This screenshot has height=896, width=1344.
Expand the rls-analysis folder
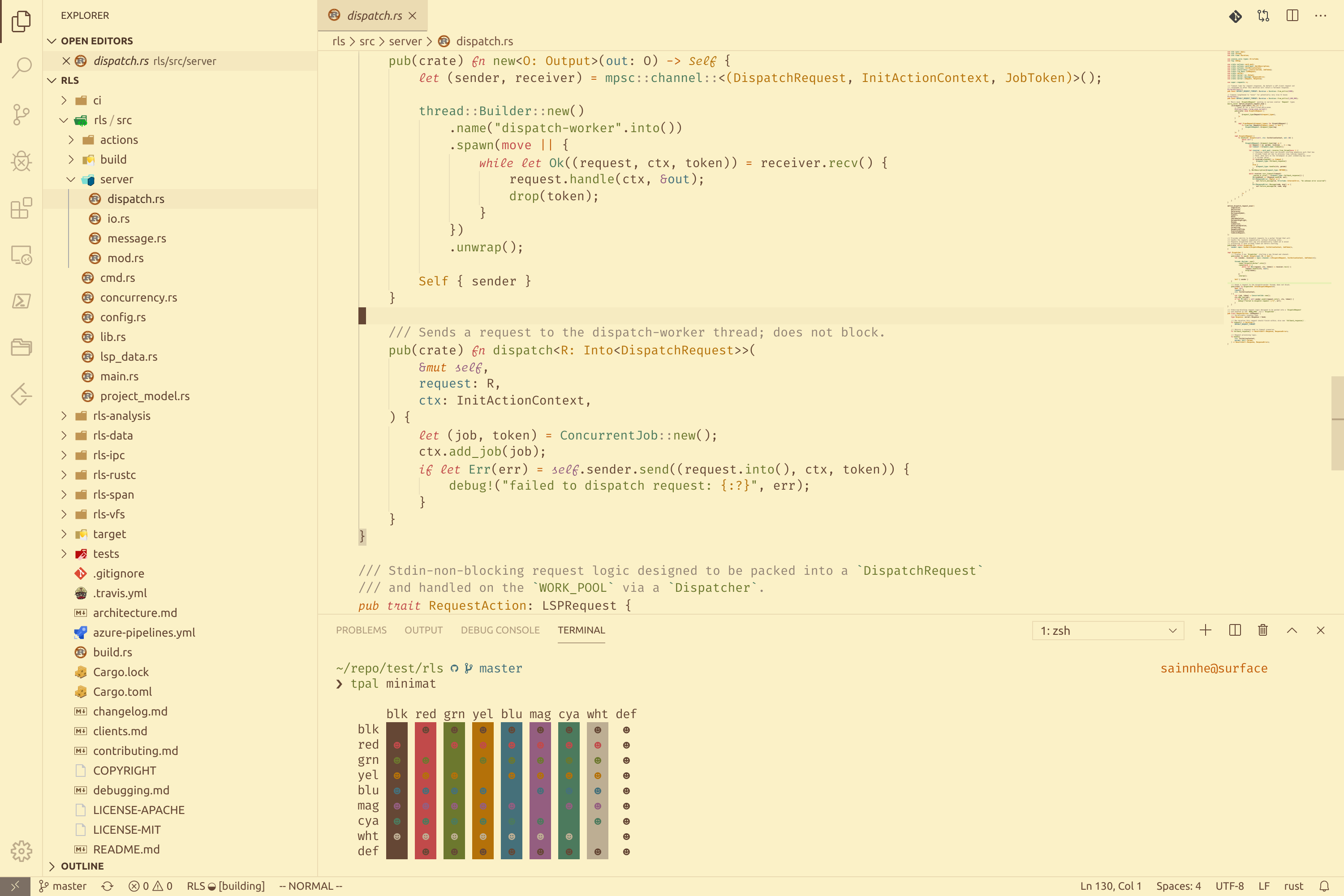click(64, 415)
